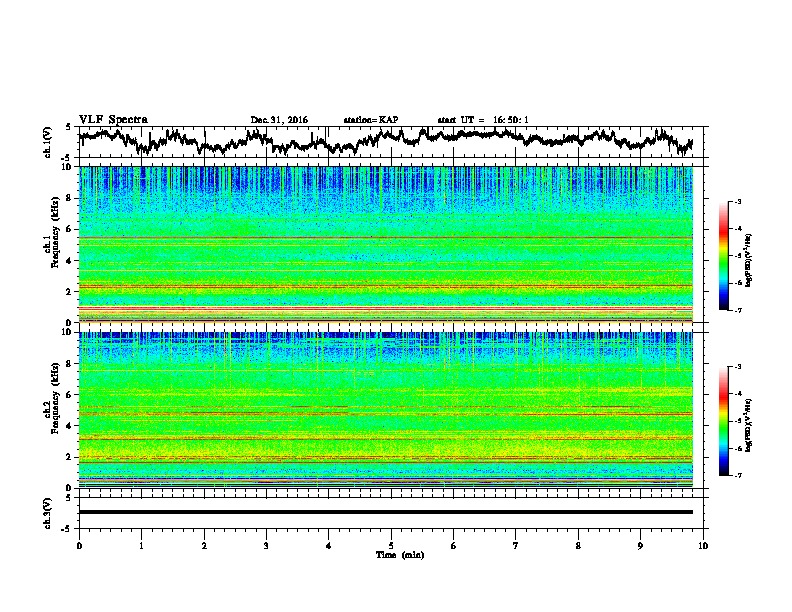Click the "-3" label on ch.1 color scale

738,202
